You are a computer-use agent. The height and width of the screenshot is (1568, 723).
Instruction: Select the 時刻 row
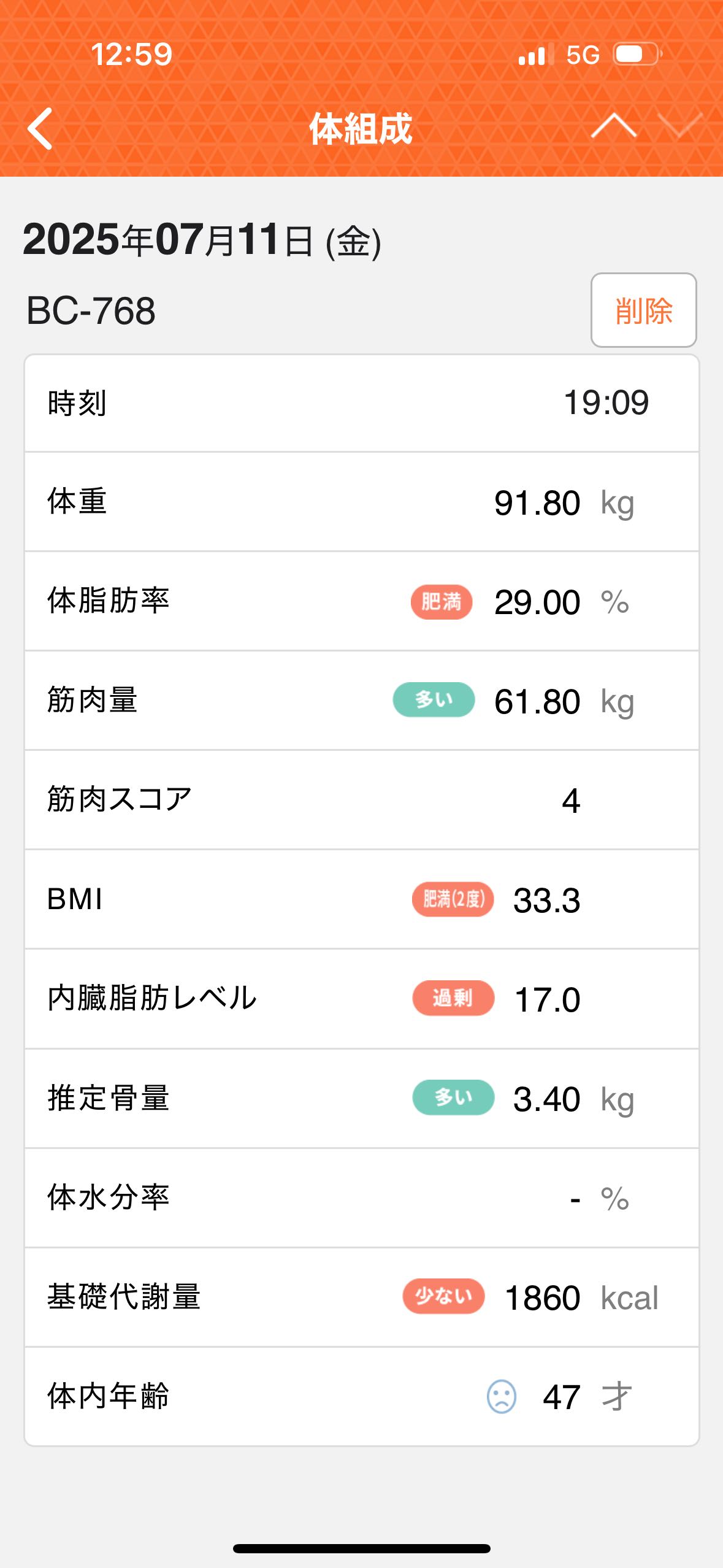(361, 404)
